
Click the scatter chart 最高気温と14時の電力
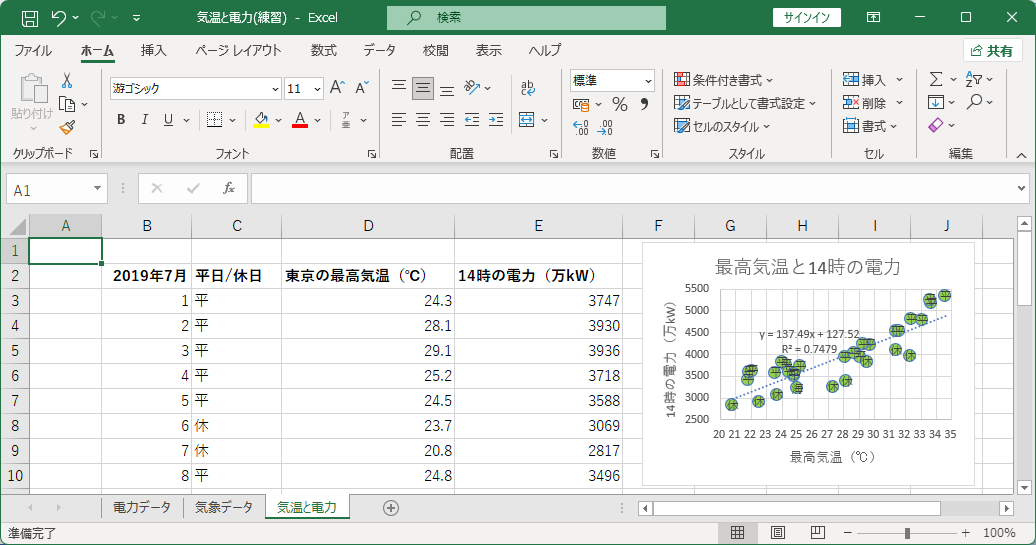tap(808, 363)
